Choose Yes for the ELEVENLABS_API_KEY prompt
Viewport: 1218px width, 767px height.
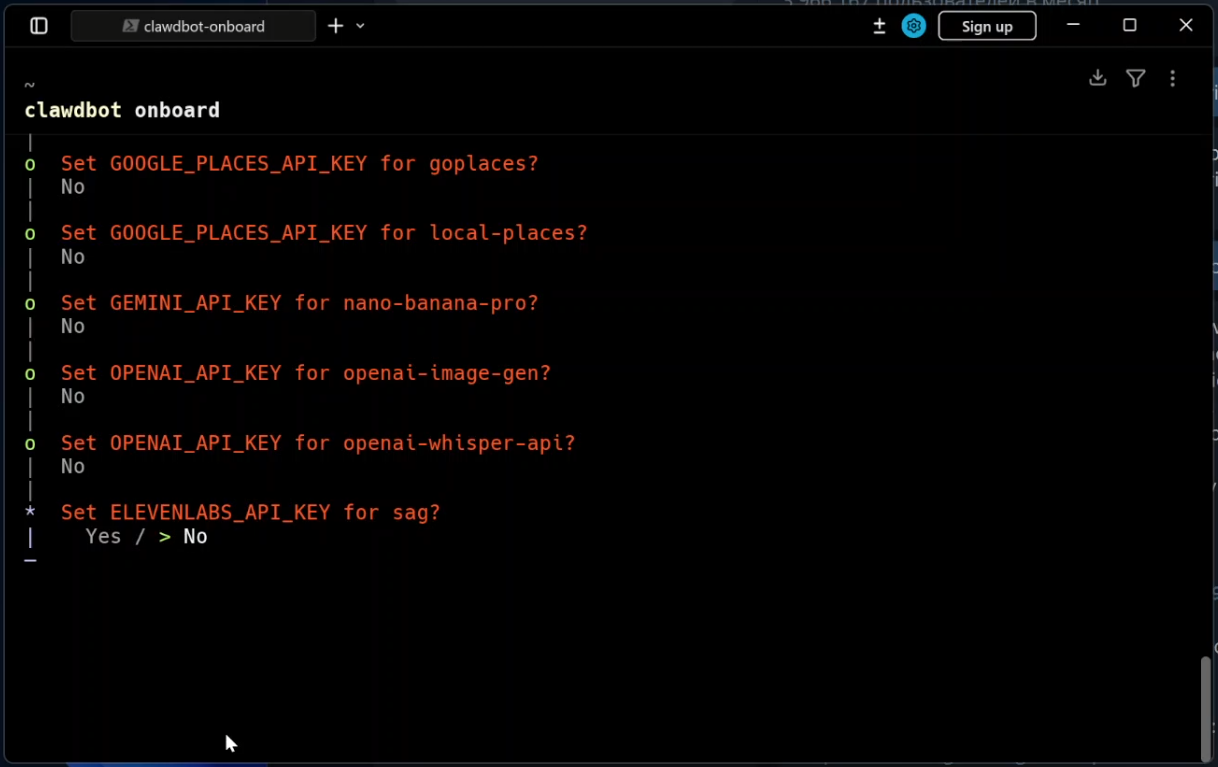103,537
